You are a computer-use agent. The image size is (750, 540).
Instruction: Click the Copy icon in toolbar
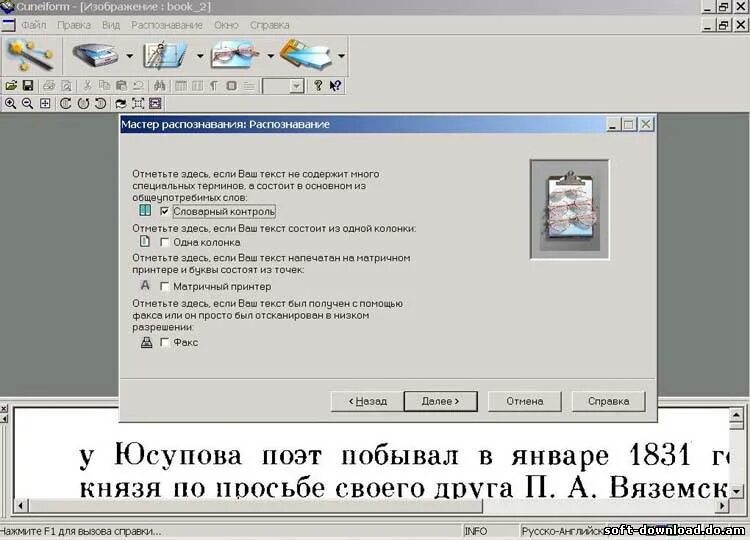[x=104, y=86]
